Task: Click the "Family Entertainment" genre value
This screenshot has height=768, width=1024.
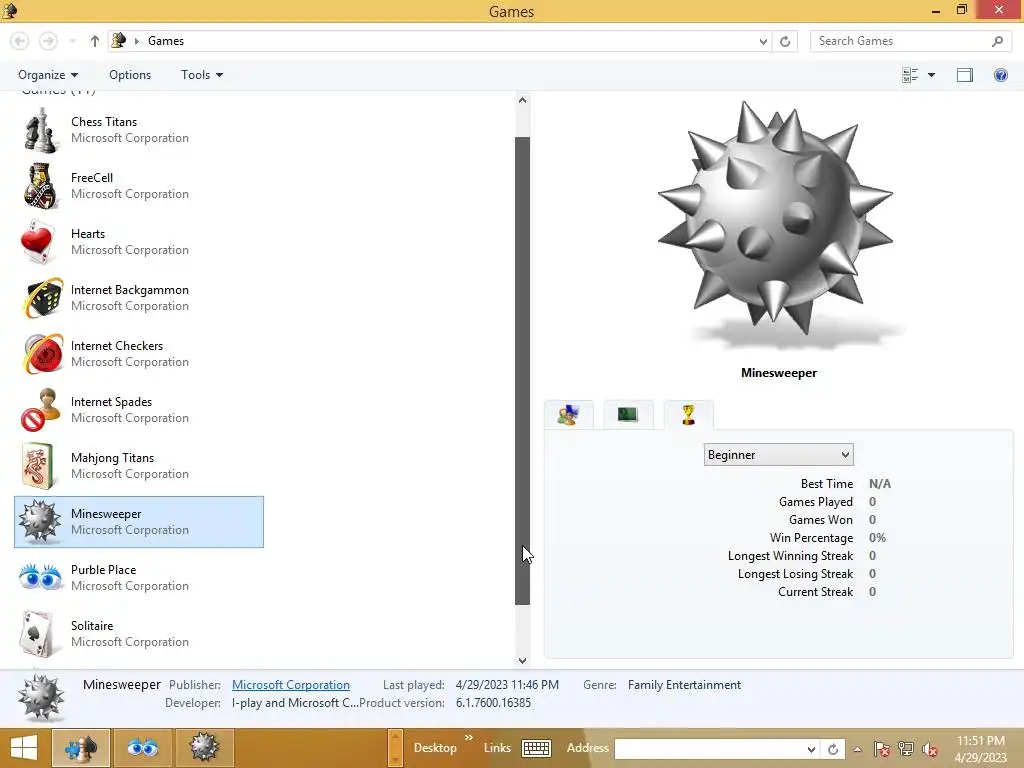Action: [x=684, y=685]
